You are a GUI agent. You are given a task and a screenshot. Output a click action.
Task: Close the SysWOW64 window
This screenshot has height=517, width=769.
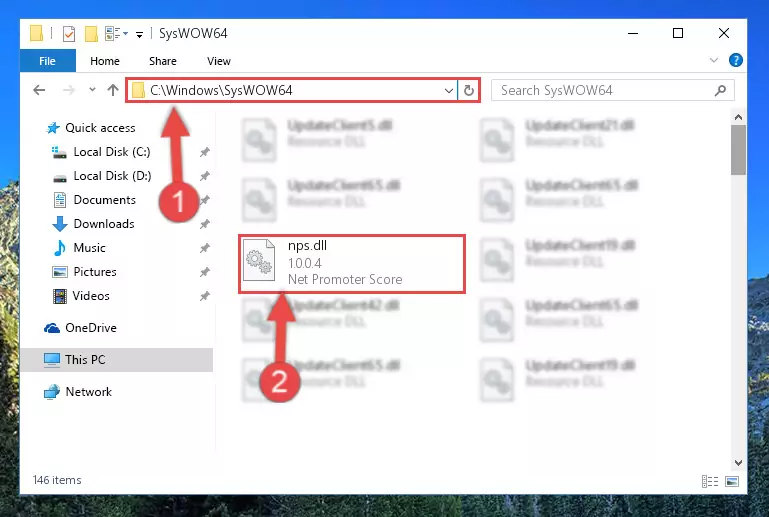coord(723,33)
